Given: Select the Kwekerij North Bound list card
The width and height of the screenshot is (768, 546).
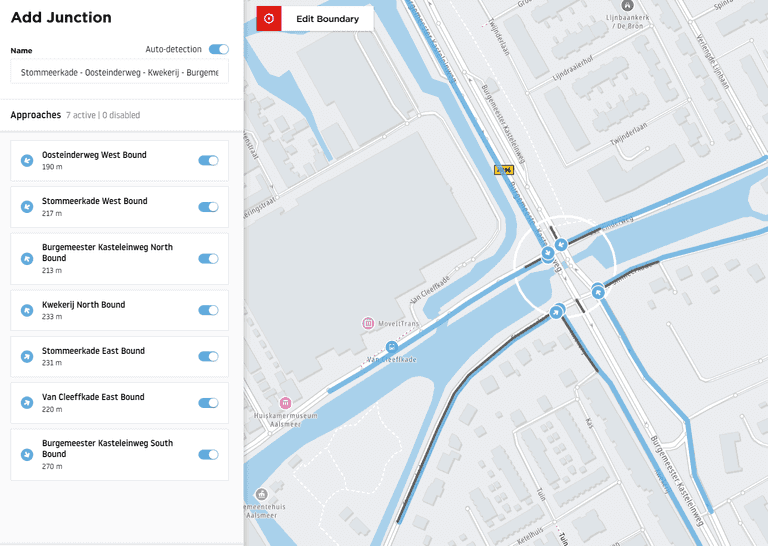Looking at the screenshot, I should 119,310.
